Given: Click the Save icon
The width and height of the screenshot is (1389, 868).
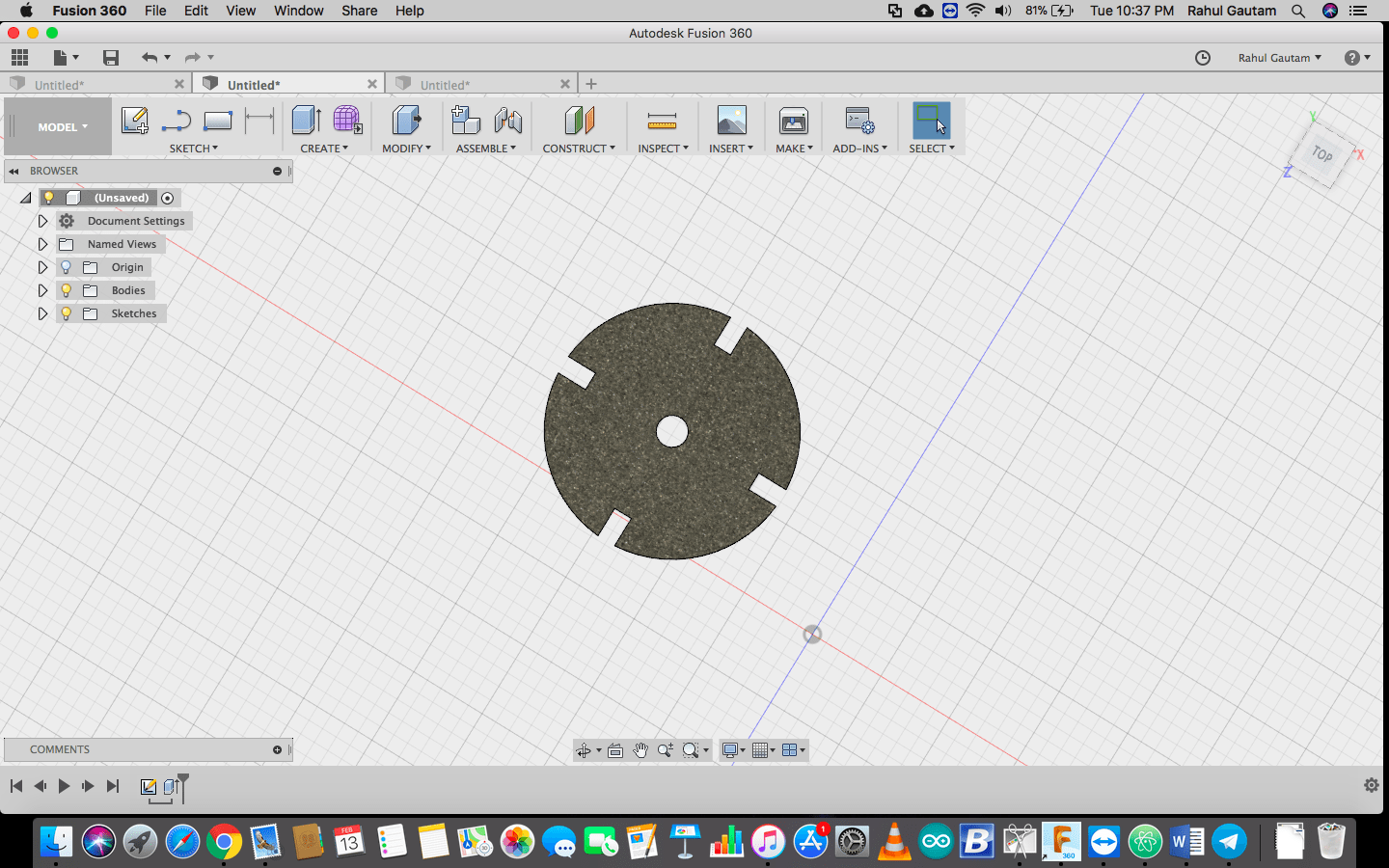Looking at the screenshot, I should coord(111,57).
